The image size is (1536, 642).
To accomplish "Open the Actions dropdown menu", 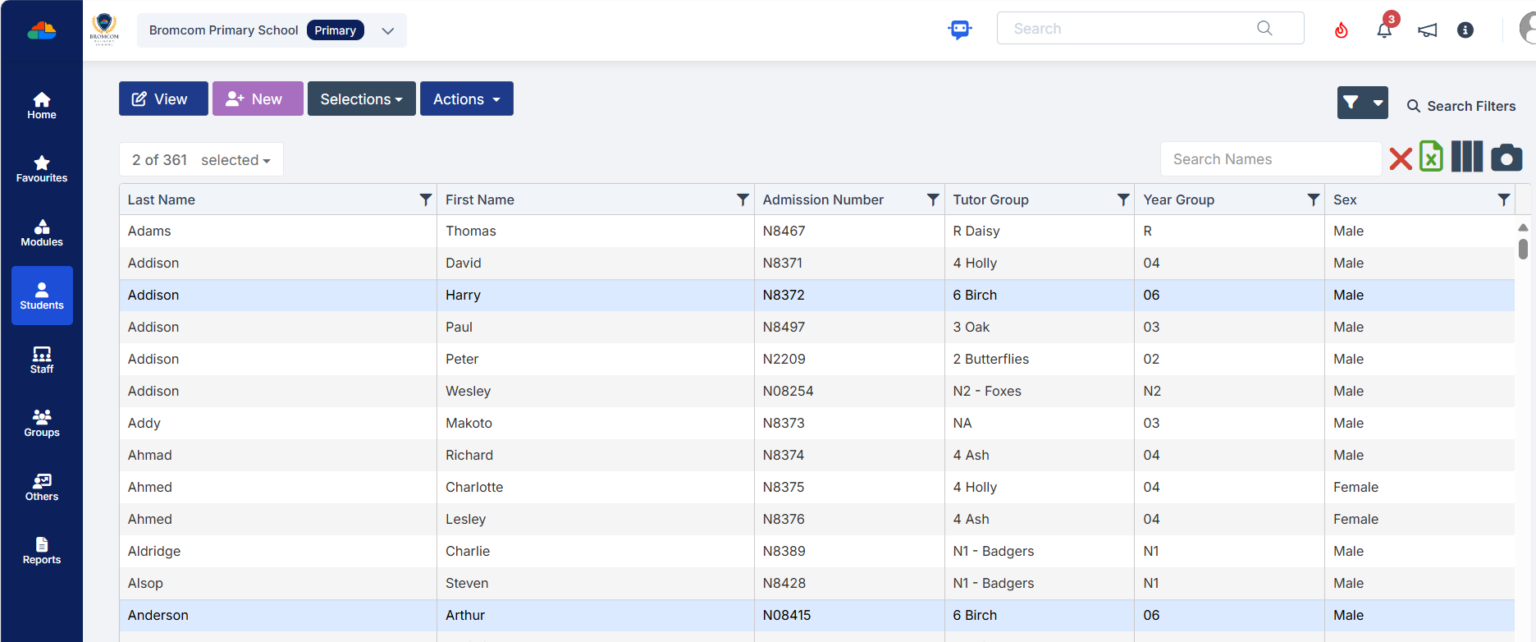I will pos(466,99).
